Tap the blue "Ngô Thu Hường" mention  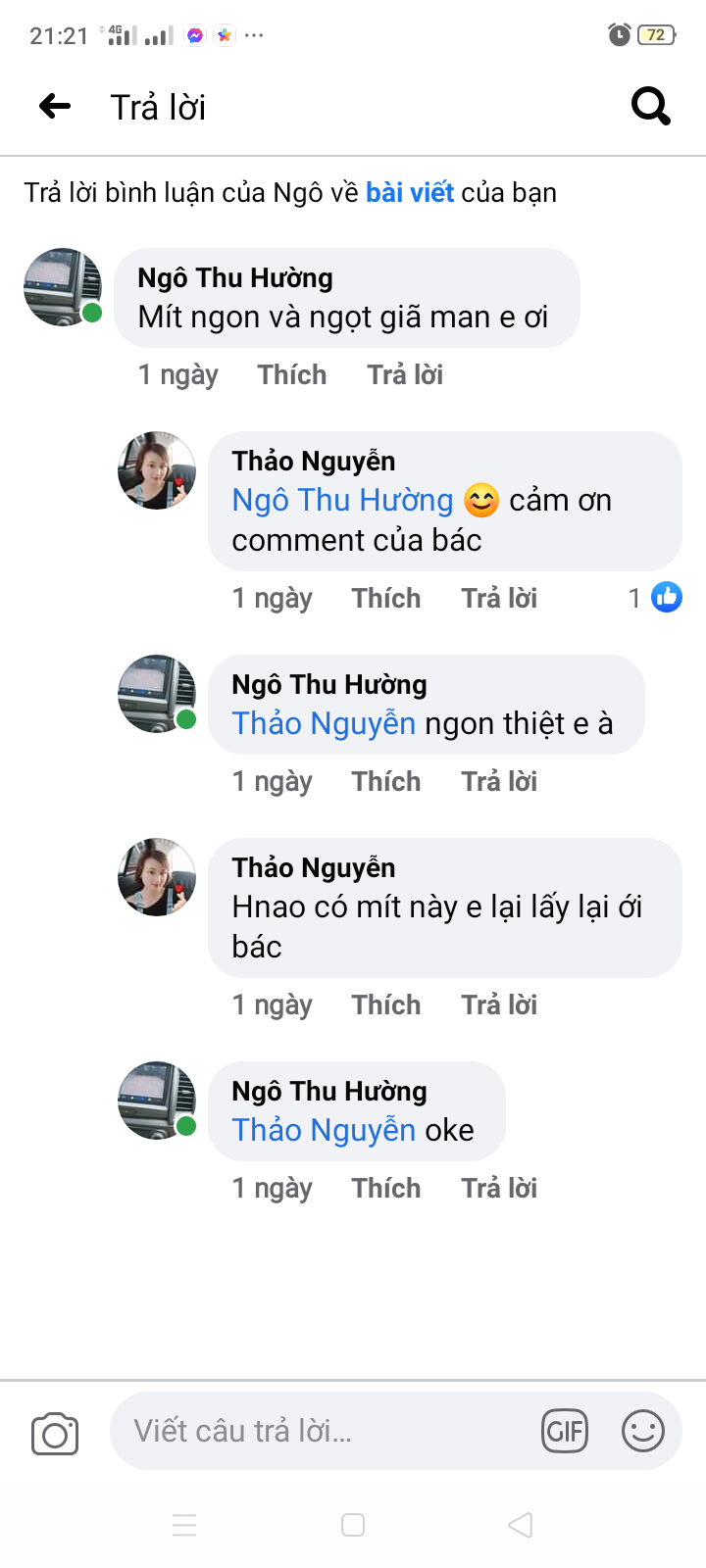[x=342, y=500]
